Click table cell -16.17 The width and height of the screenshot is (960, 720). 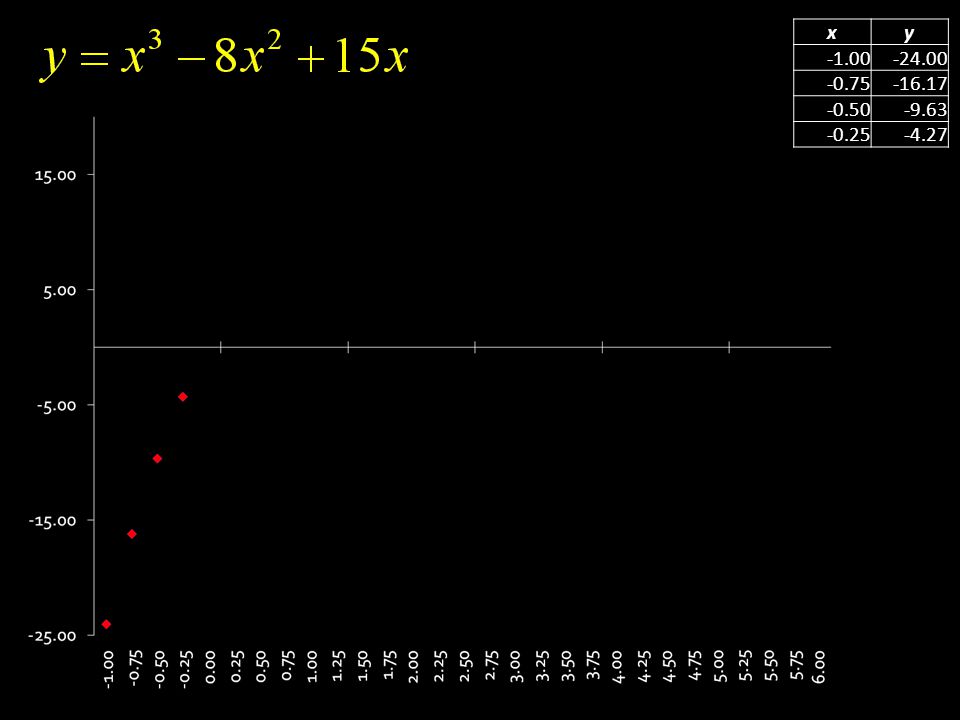coord(909,83)
